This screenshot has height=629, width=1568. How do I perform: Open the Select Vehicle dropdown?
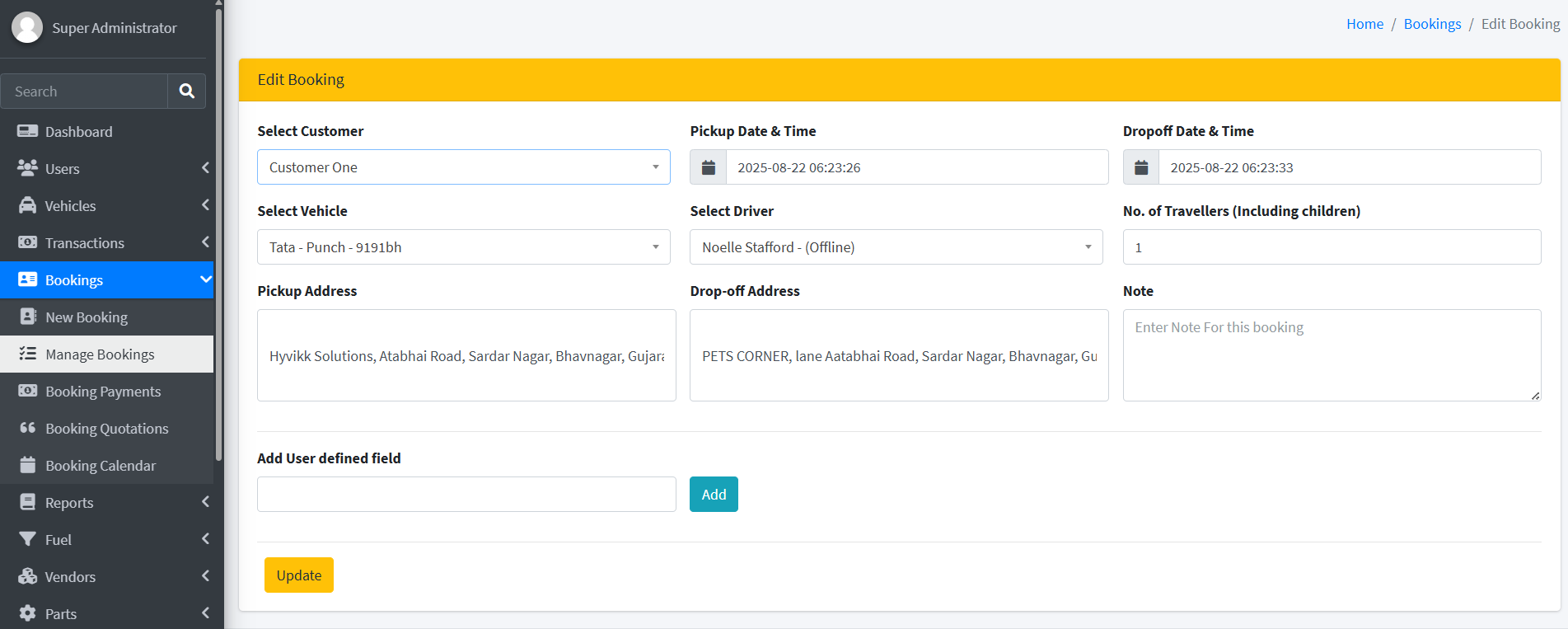point(463,247)
